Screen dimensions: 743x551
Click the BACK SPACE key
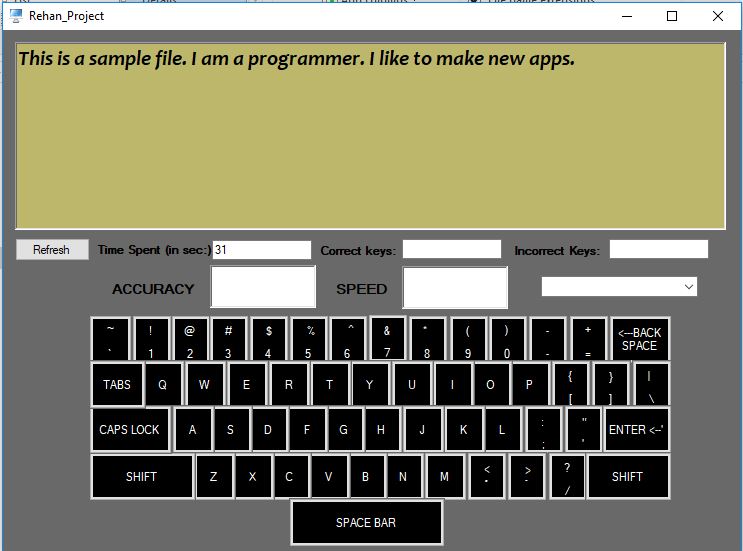(640, 339)
